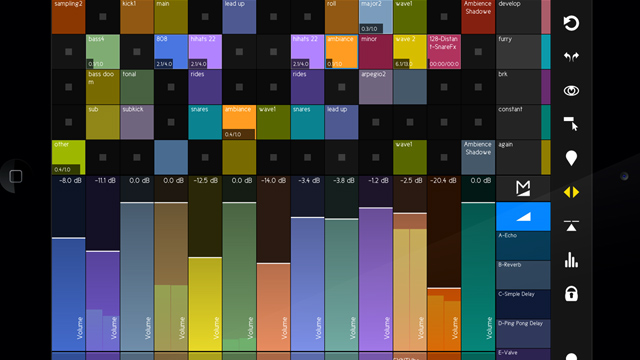Screen dimensions: 640x360
Task: Tap the -1.2 dB volume fader
Action: 376,263
